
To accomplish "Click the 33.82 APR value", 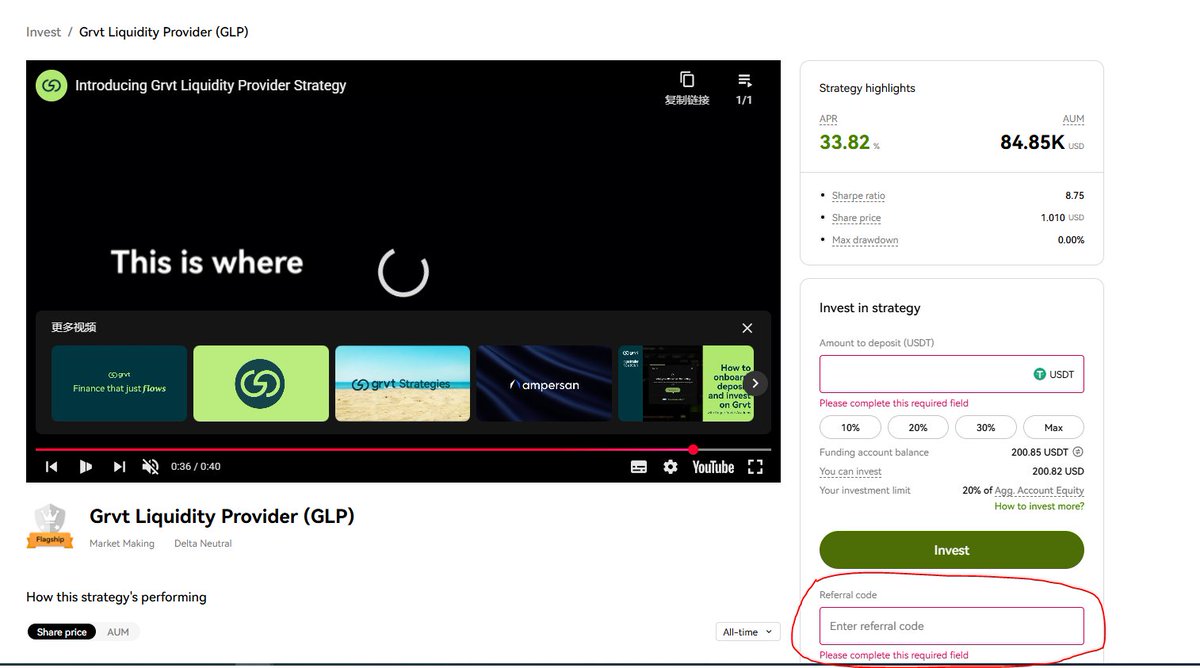I will [845, 142].
